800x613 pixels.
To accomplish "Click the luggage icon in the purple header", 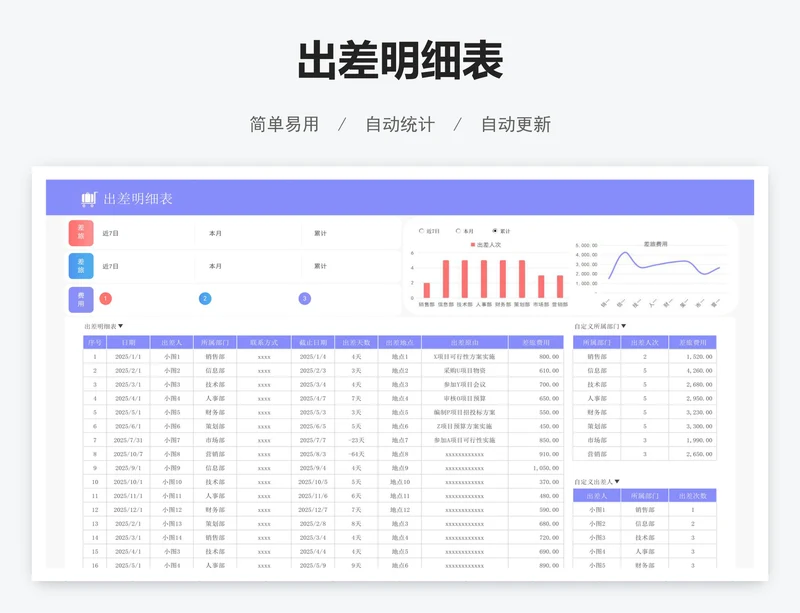I will tap(89, 199).
